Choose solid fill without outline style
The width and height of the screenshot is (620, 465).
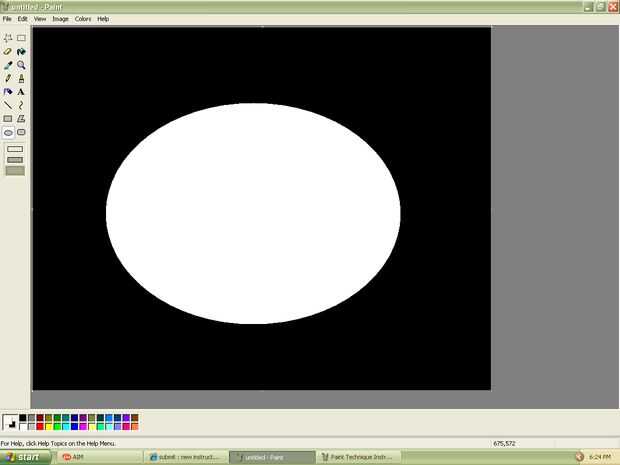point(15,170)
